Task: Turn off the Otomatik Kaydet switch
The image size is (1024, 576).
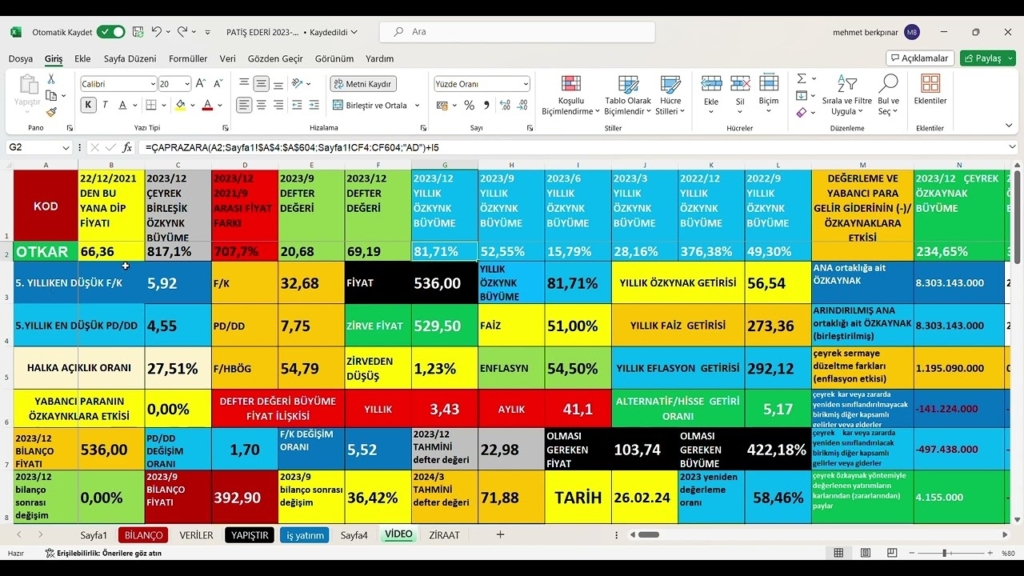Action: (110, 32)
